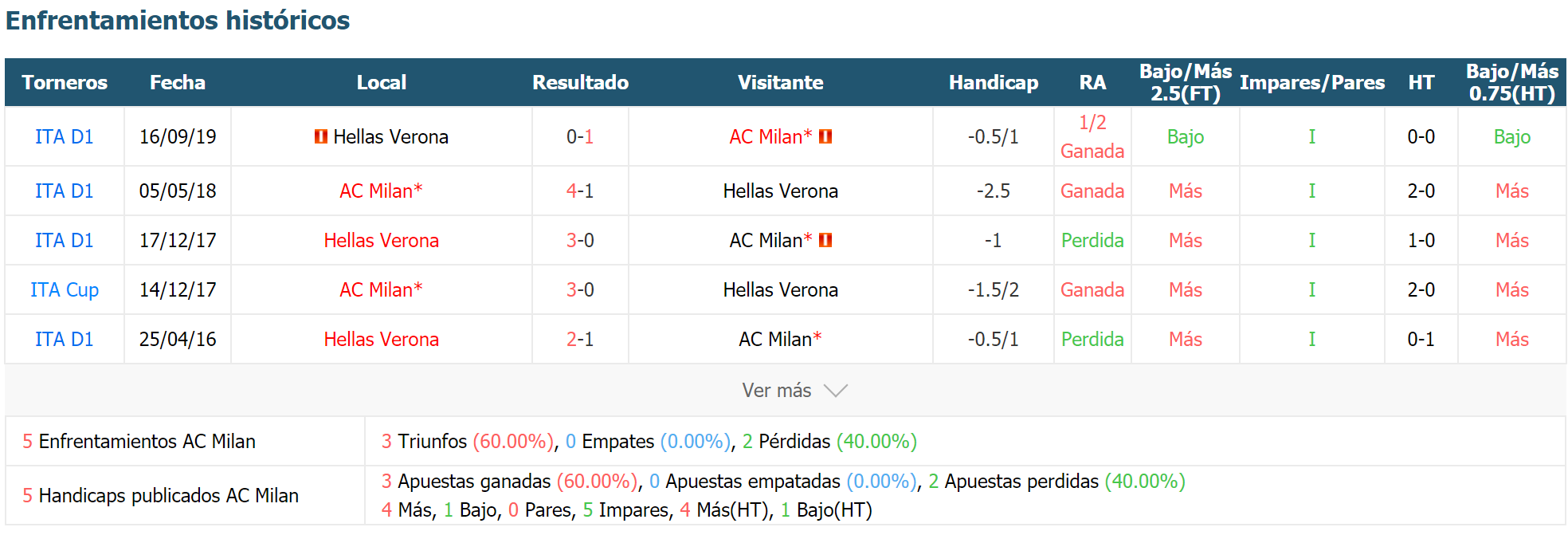Click the 4-1 result score
The height and width of the screenshot is (535, 1568).
[580, 191]
